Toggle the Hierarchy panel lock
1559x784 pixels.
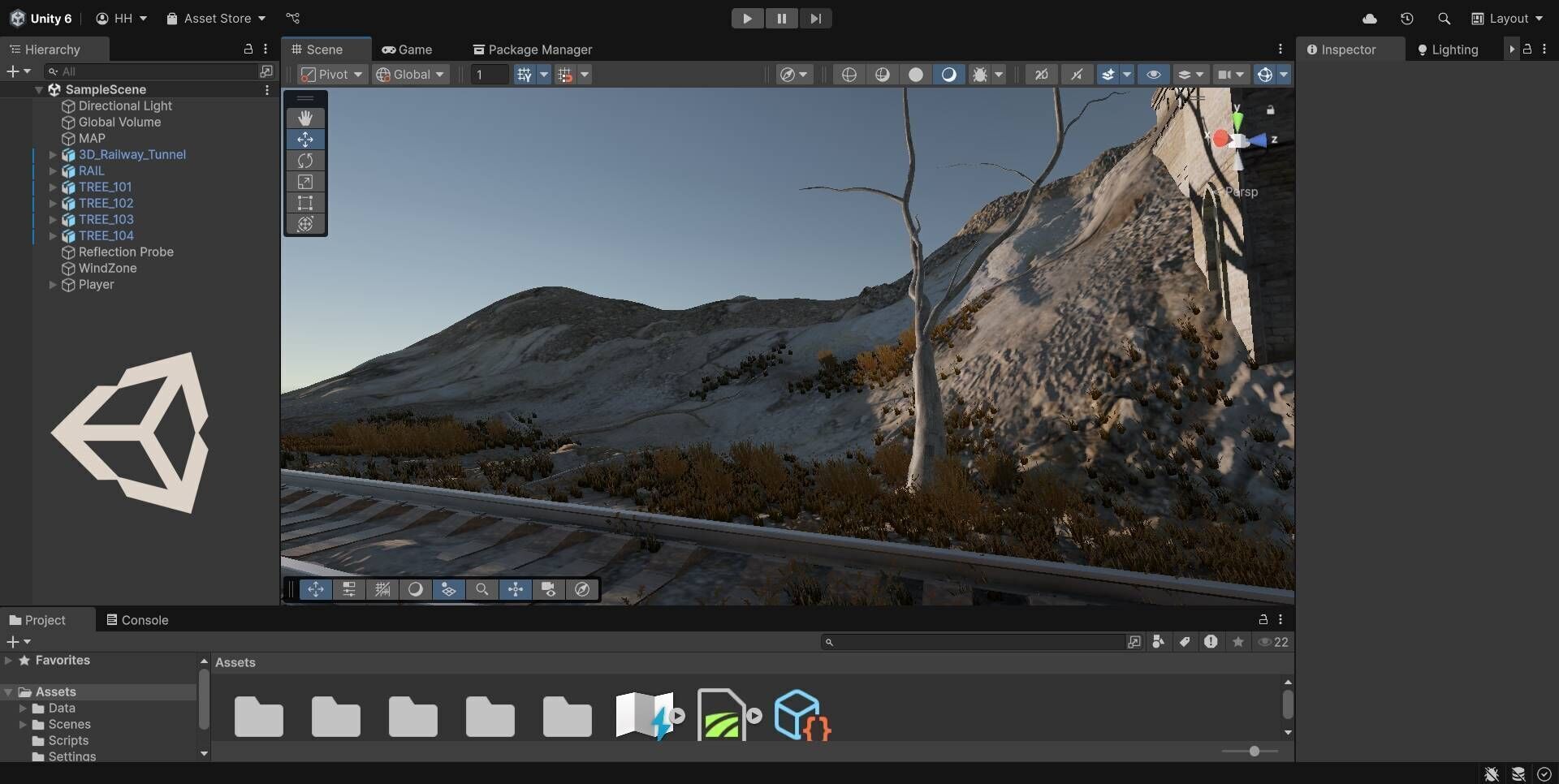click(248, 50)
